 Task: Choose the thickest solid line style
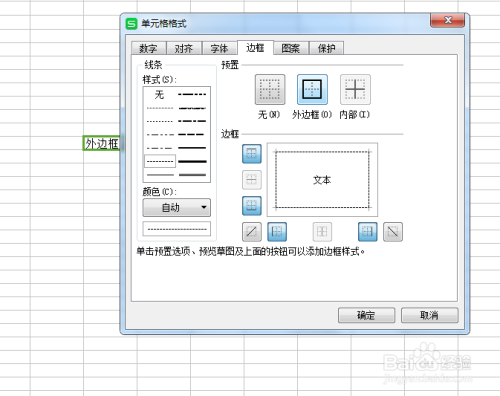(x=192, y=161)
